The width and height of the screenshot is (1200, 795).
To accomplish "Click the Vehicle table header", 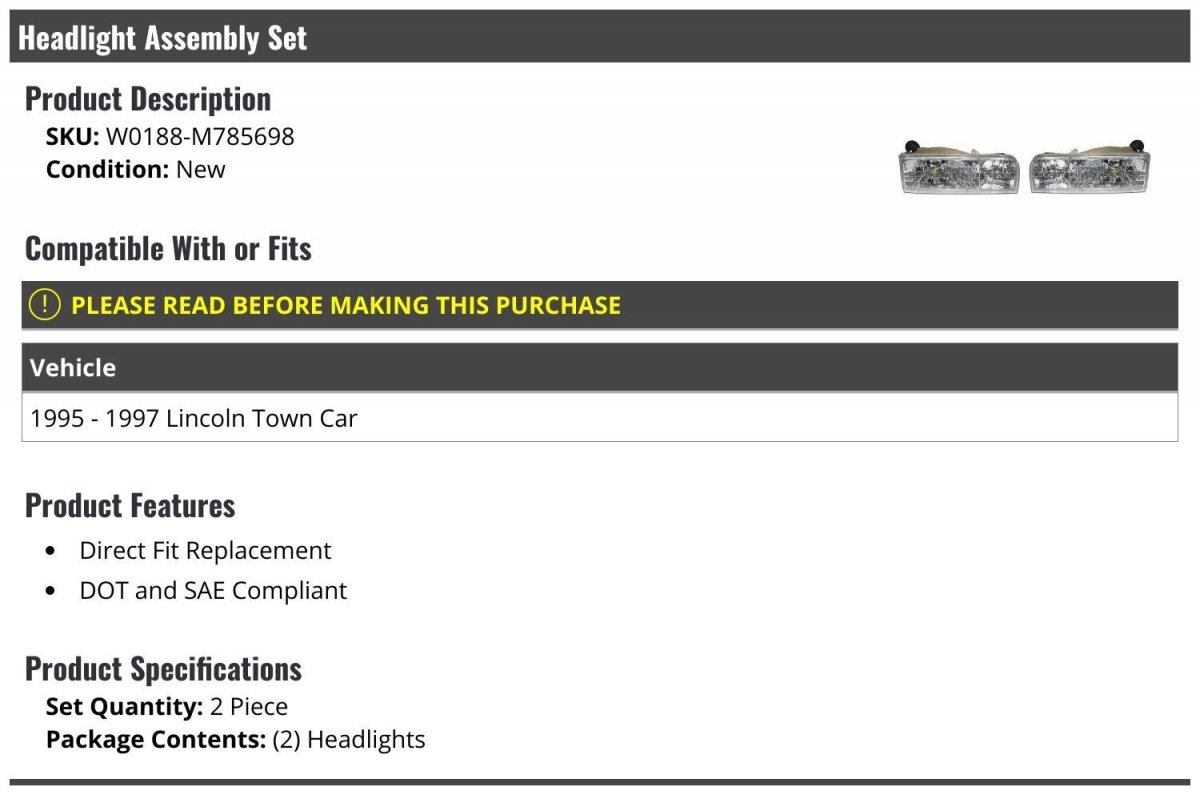I will pos(600,367).
